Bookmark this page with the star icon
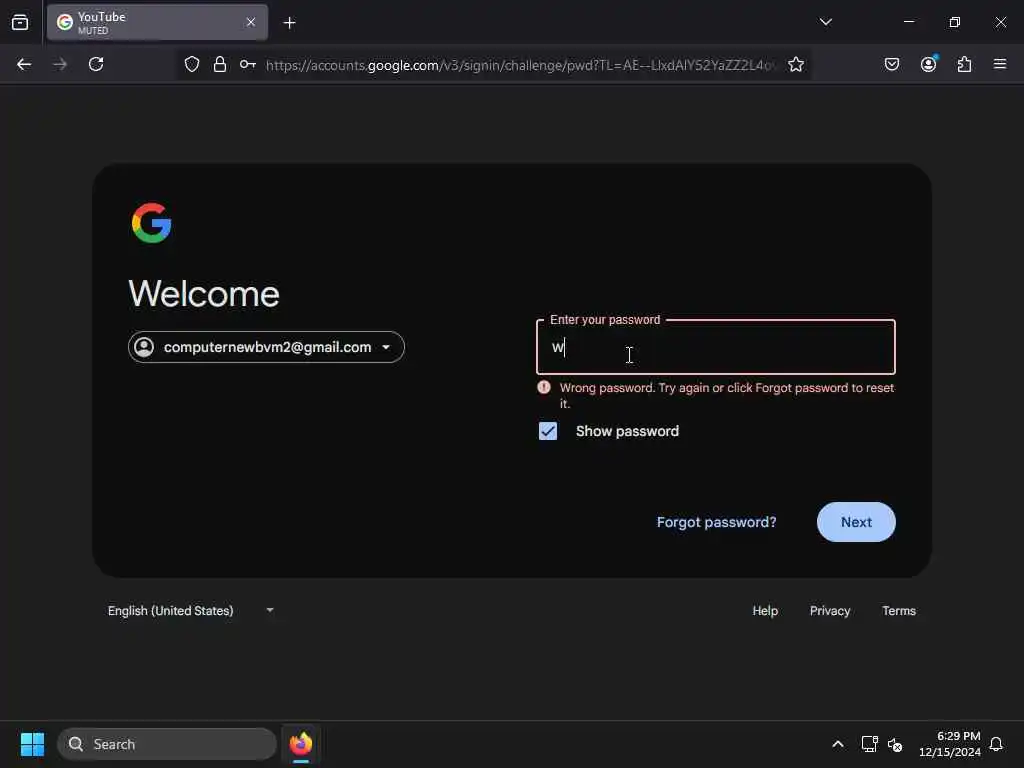Viewport: 1024px width, 768px height. pos(795,64)
